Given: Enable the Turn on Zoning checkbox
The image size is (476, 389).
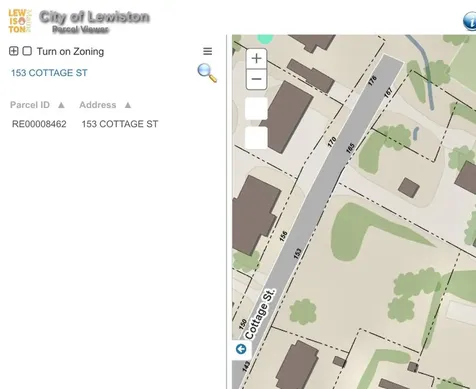Looking at the screenshot, I should (27, 51).
